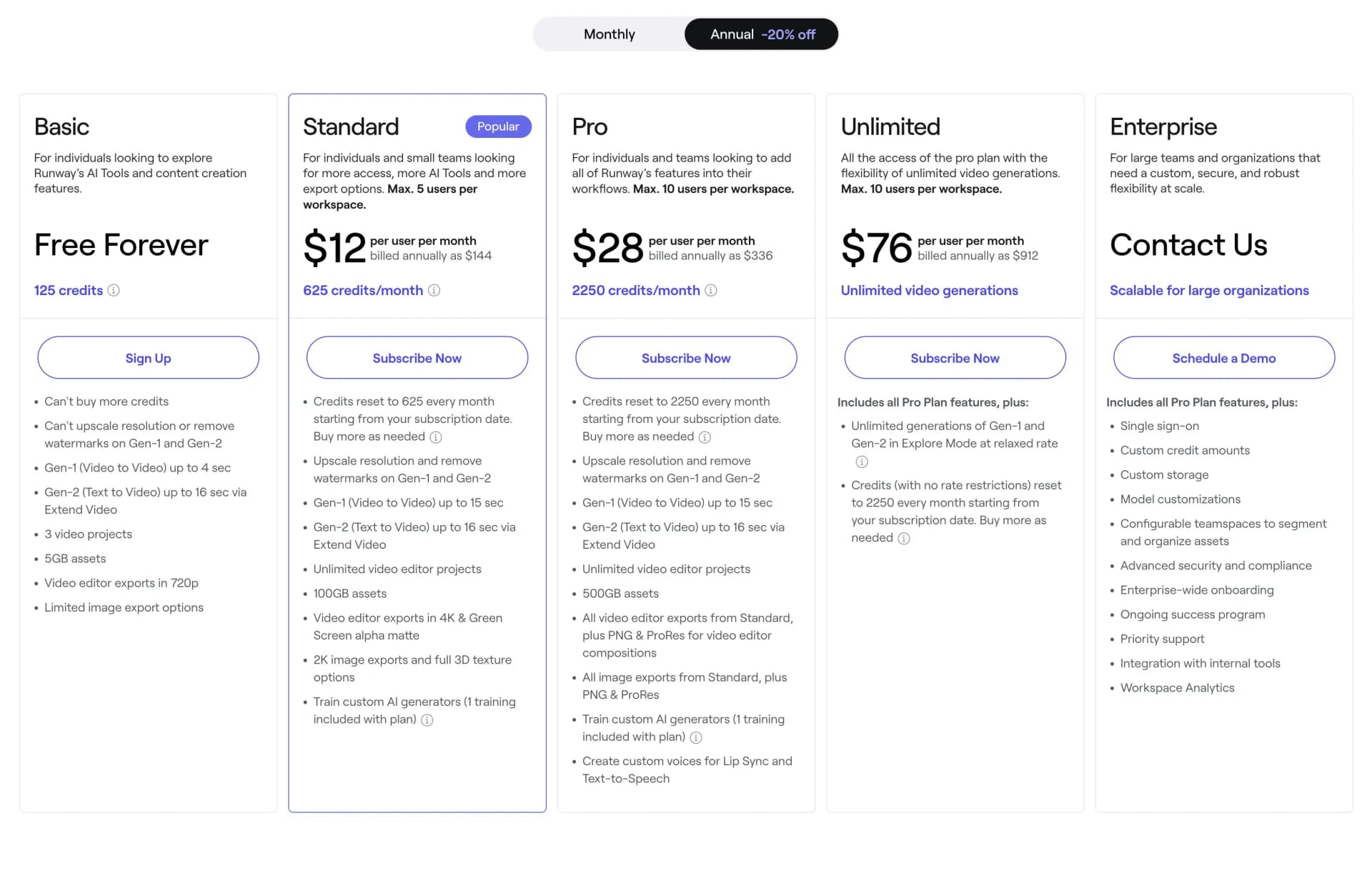
Task: Click the Popular badge on Standard
Action: pos(498,126)
